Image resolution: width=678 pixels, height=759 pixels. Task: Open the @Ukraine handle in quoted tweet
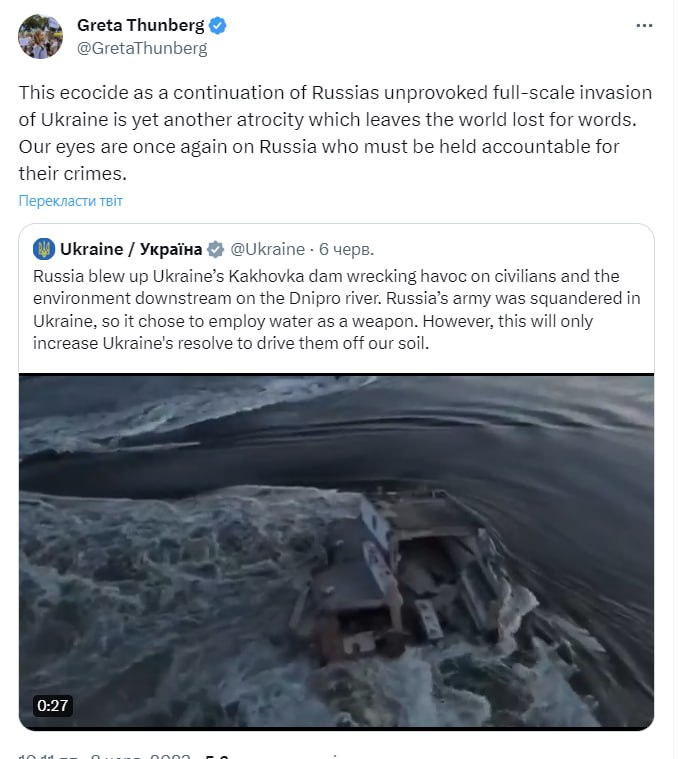[x=267, y=249]
